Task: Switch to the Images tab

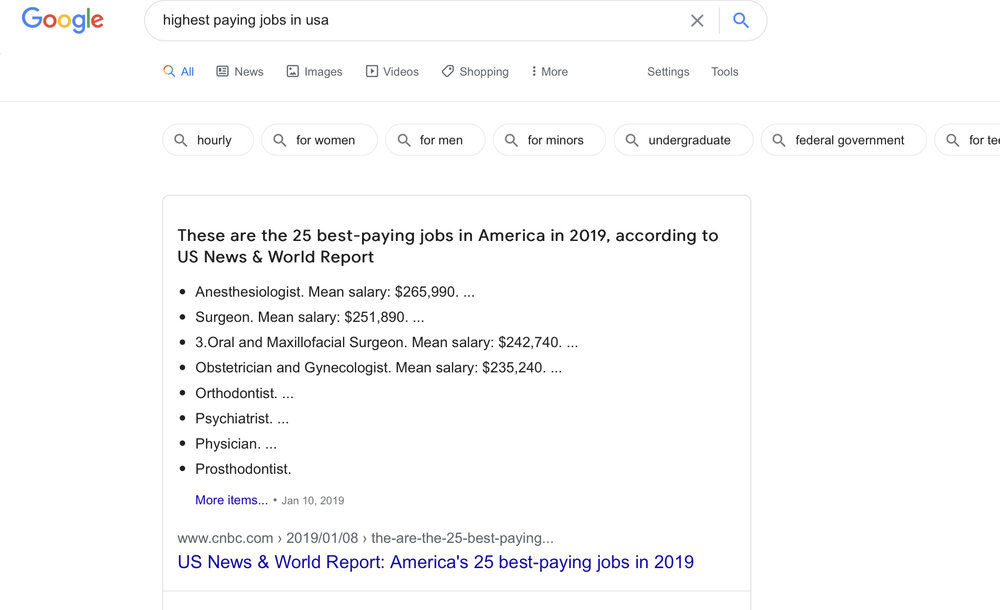Action: tap(314, 71)
